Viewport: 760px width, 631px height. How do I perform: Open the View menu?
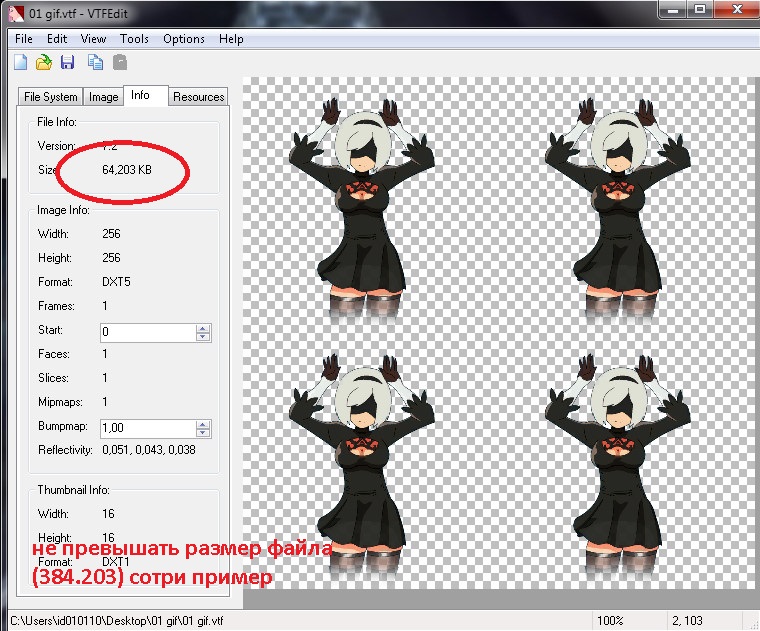[93, 39]
